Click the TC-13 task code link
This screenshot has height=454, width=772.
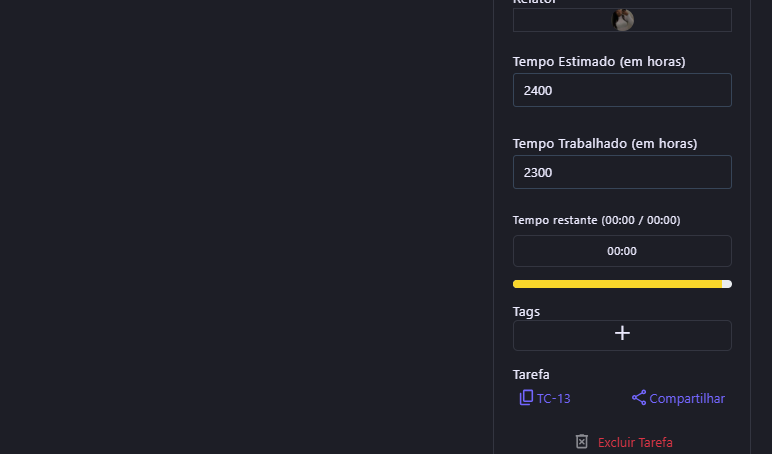(x=553, y=399)
